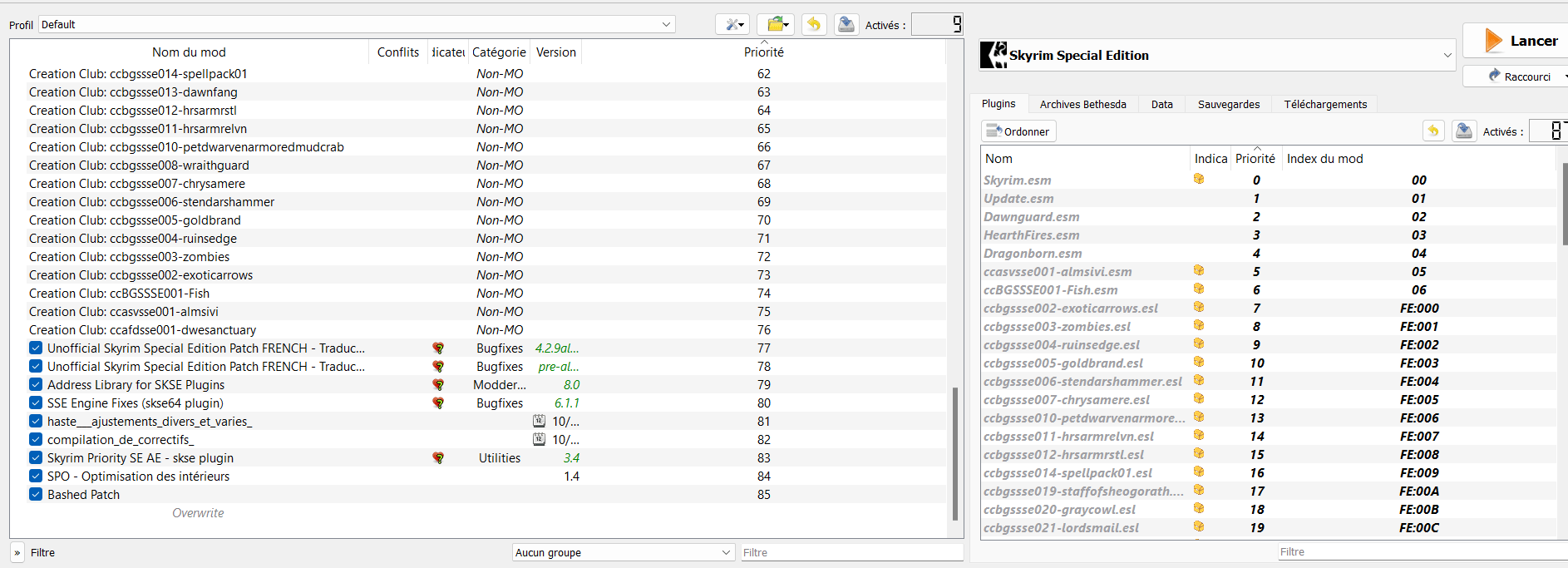Viewport: 1568px width, 568px height.
Task: Restore plugin list backup in Plugins tab
Action: pos(1433,131)
